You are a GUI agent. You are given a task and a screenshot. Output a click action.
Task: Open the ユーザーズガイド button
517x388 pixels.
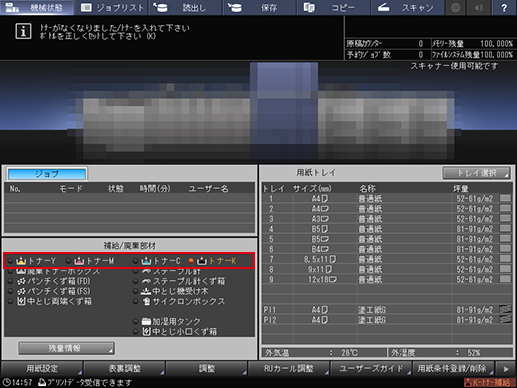pyautogui.click(x=371, y=369)
